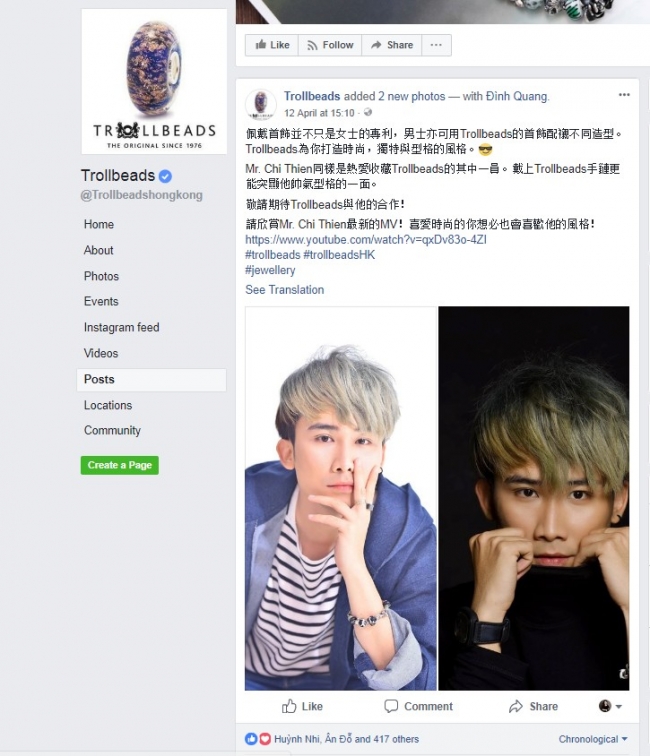Viewport: 650px width, 756px height.
Task: Open the Photos section in sidebar
Action: click(101, 276)
